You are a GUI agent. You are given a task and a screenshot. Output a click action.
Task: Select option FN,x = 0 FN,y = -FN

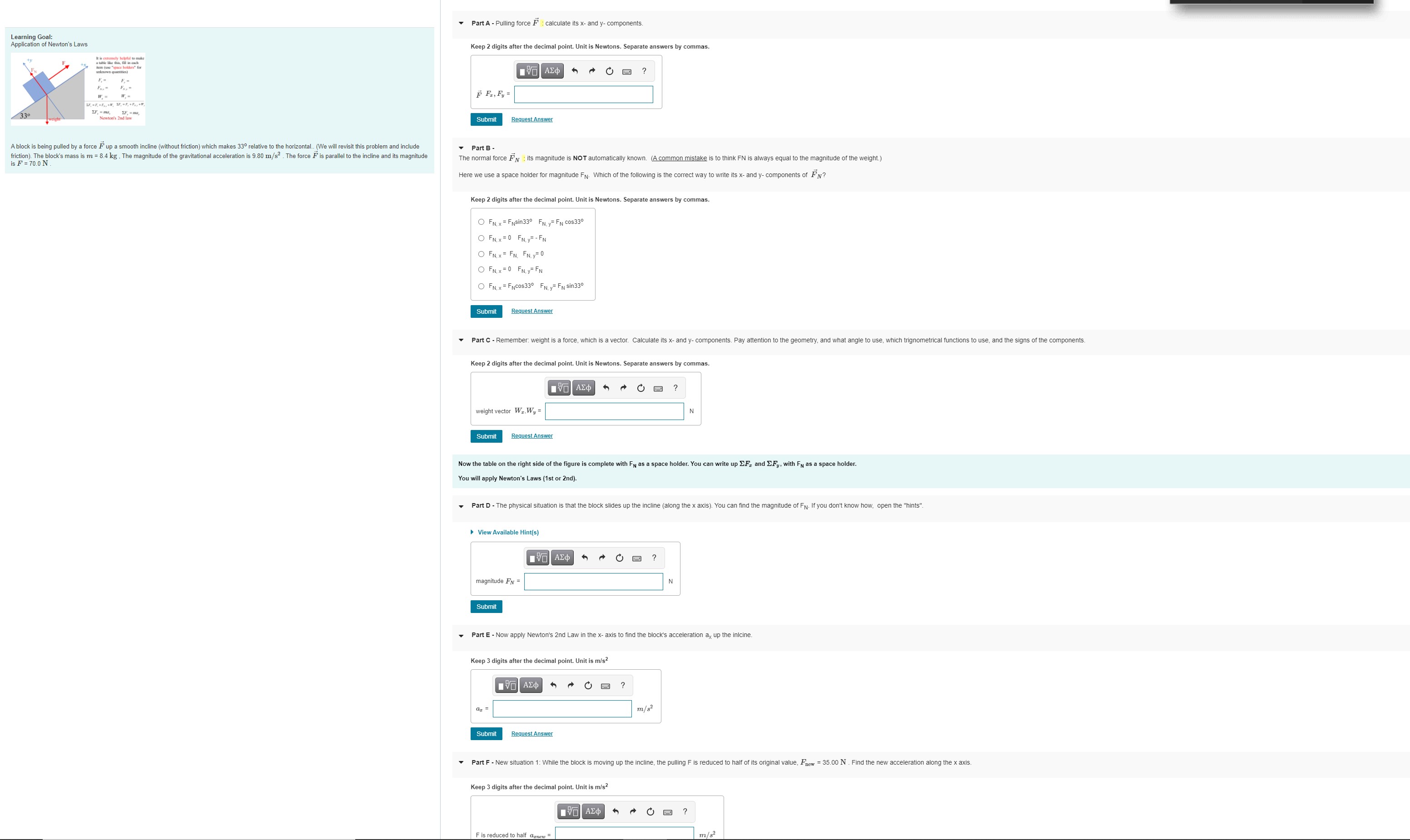[x=482, y=238]
